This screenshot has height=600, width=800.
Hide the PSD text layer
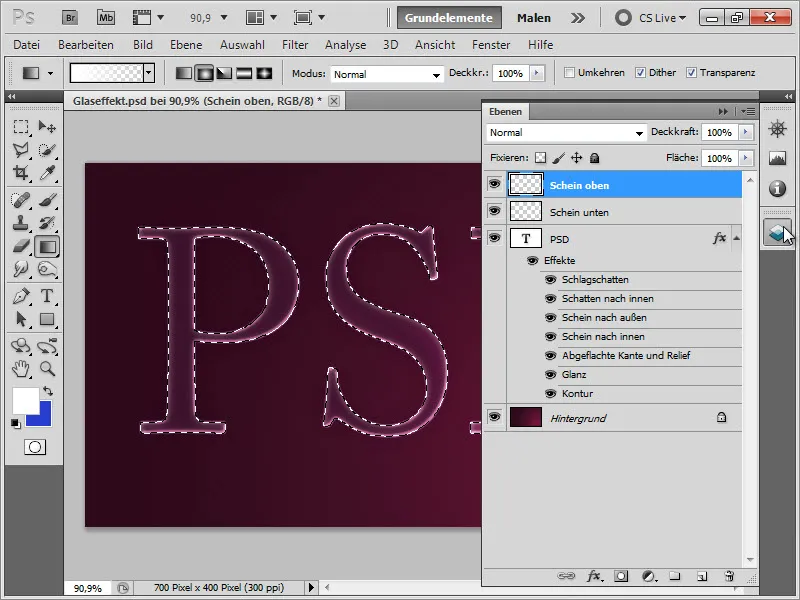coord(494,238)
